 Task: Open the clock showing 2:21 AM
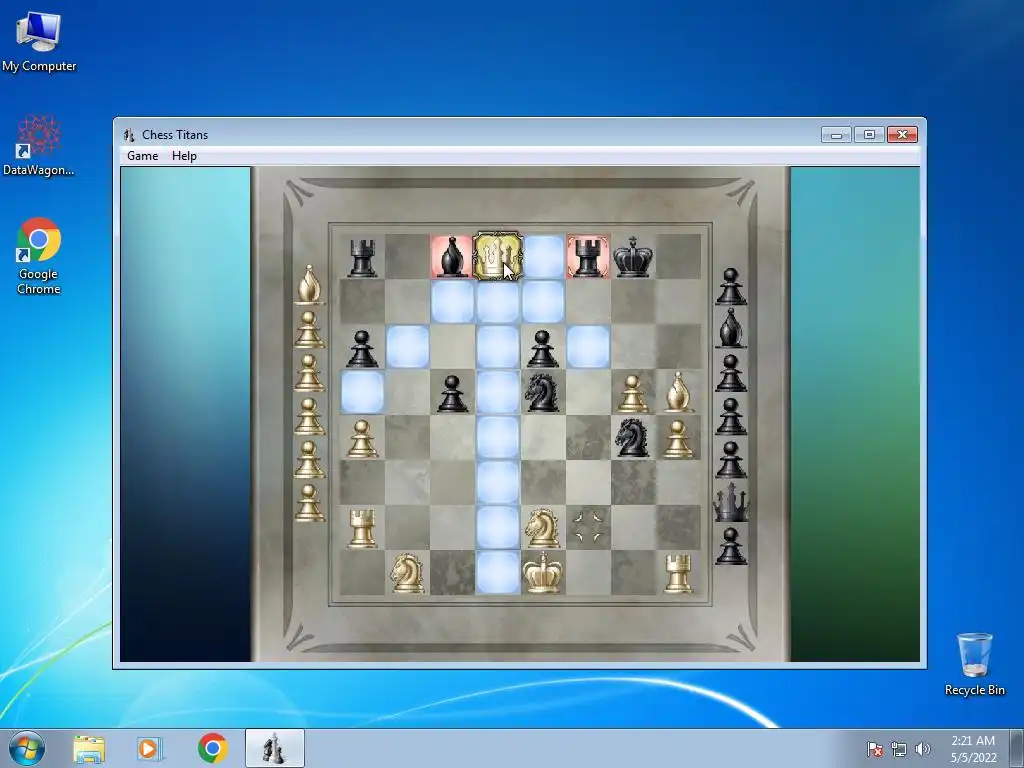pos(973,749)
